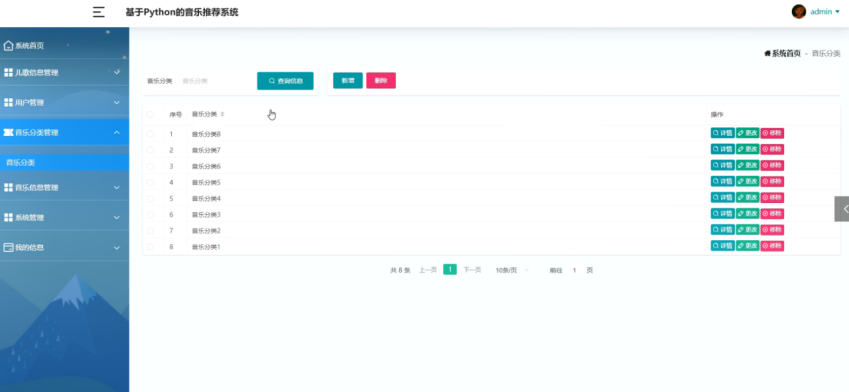This screenshot has height=392, width=849.
Task: Open the admin account dropdown
Action: [825, 11]
